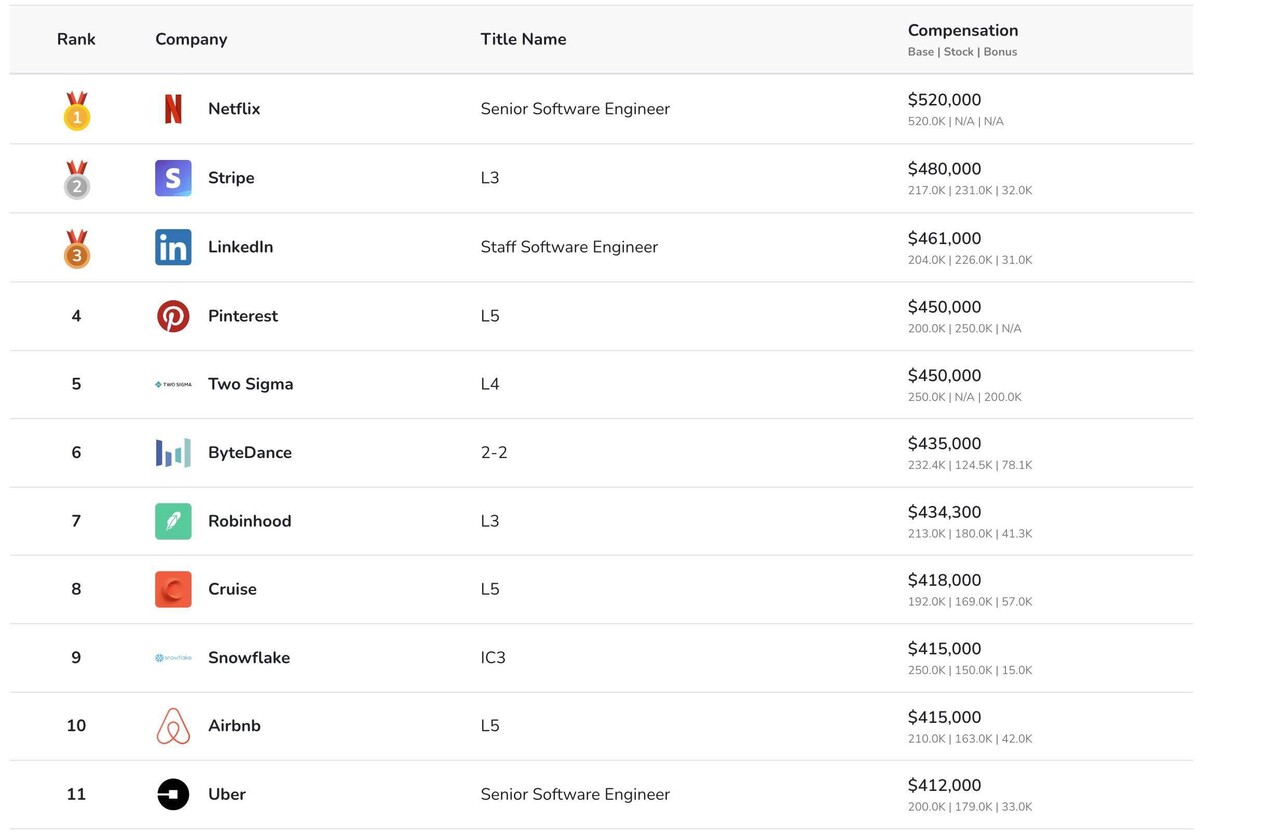Open the Snowflake company name link

click(x=249, y=658)
